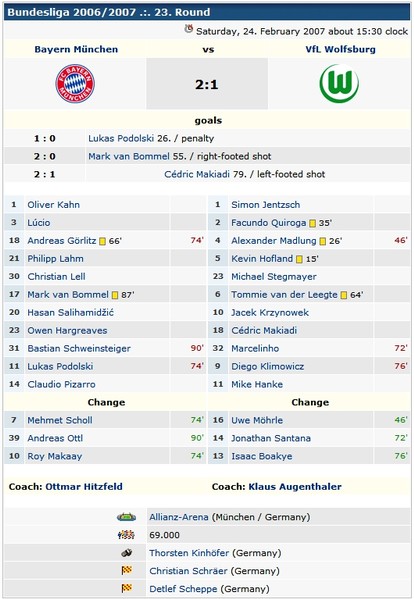
Task: Open the Allianz-Arena venue link
Action: [179, 517]
